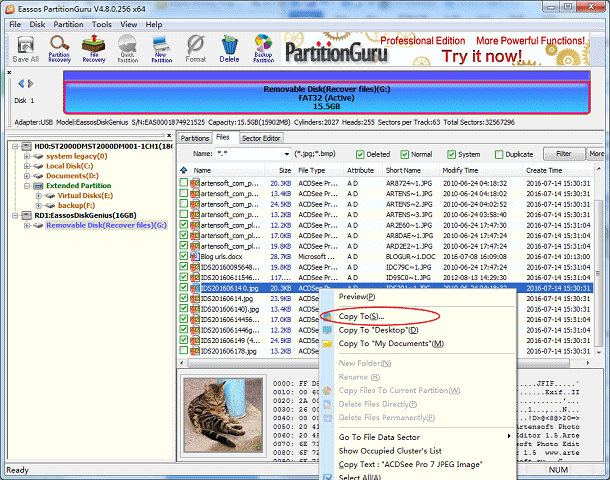
Task: Click the Copy To "Desktop" menu icon
Action: pyautogui.click(x=328, y=330)
